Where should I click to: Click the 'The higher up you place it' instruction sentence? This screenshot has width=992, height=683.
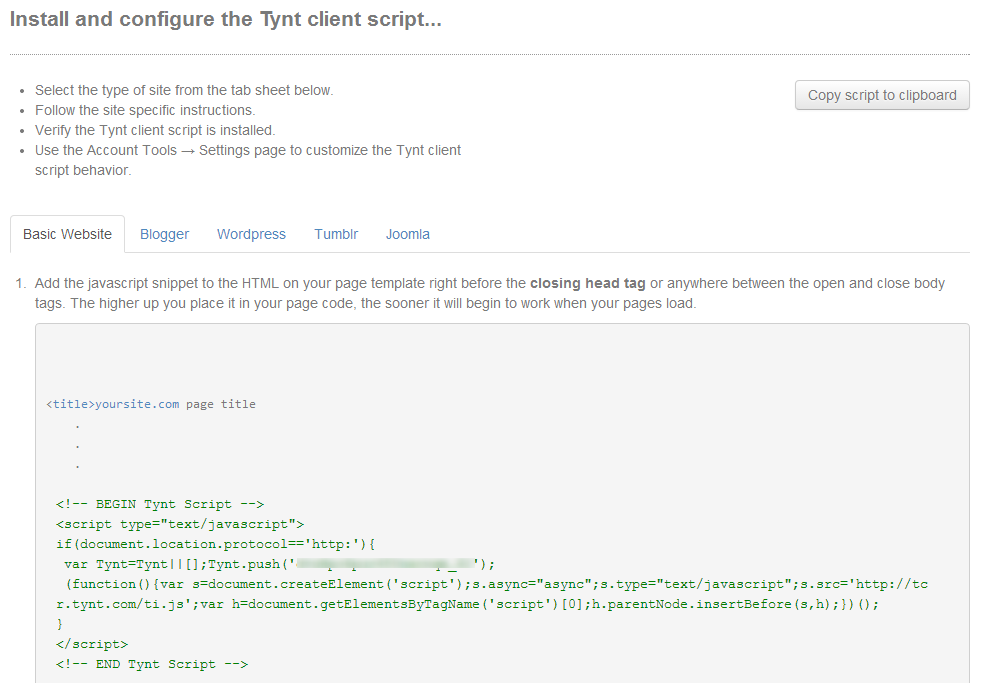click(383, 304)
